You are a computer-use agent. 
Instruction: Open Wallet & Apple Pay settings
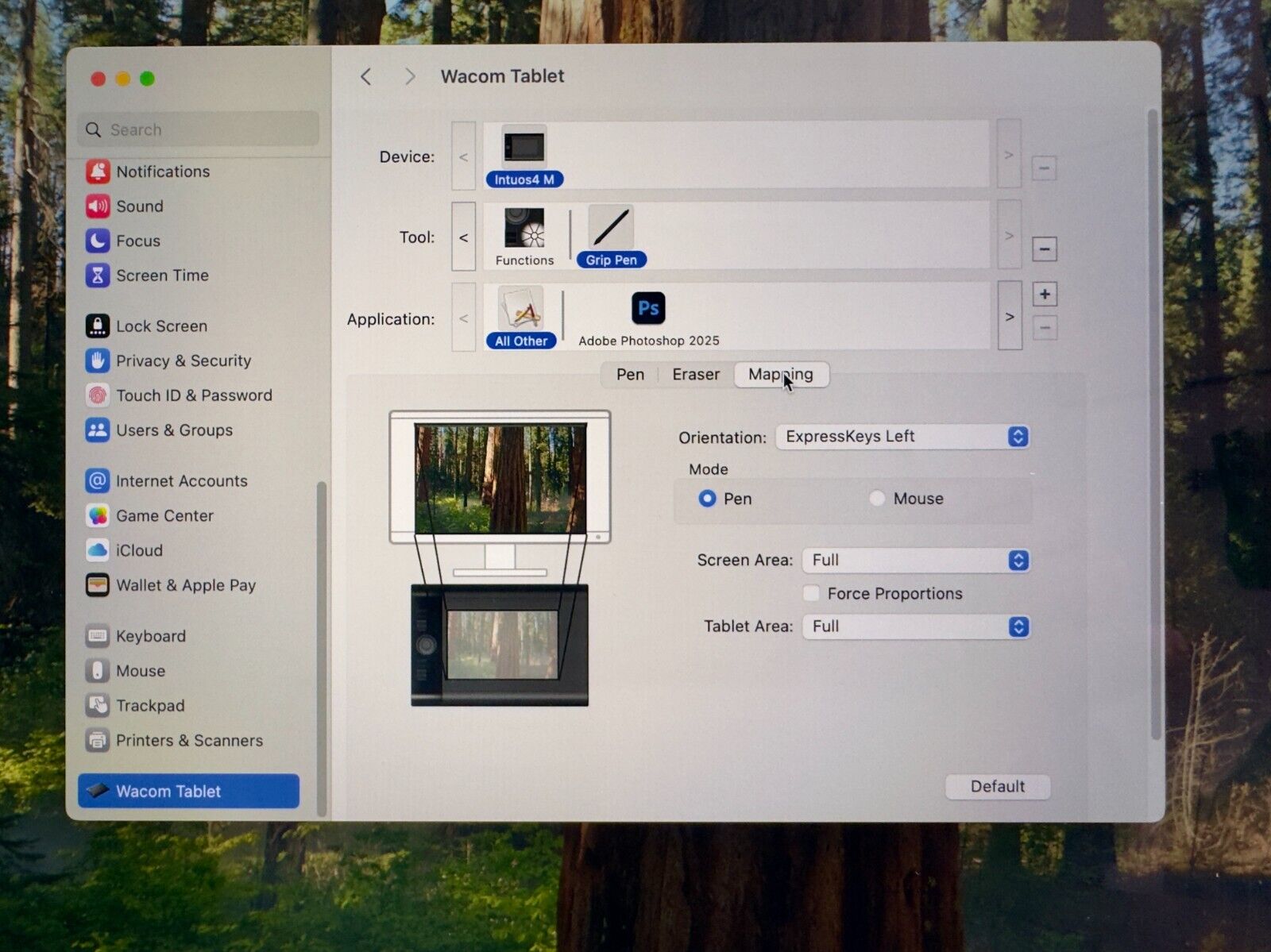point(171,585)
